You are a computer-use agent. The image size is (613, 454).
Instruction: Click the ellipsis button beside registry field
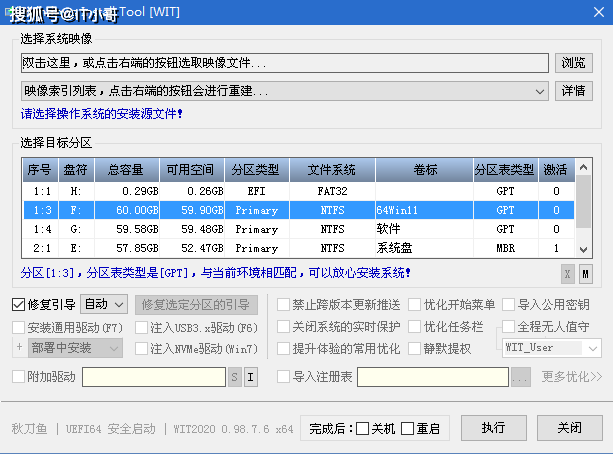[x=521, y=377]
